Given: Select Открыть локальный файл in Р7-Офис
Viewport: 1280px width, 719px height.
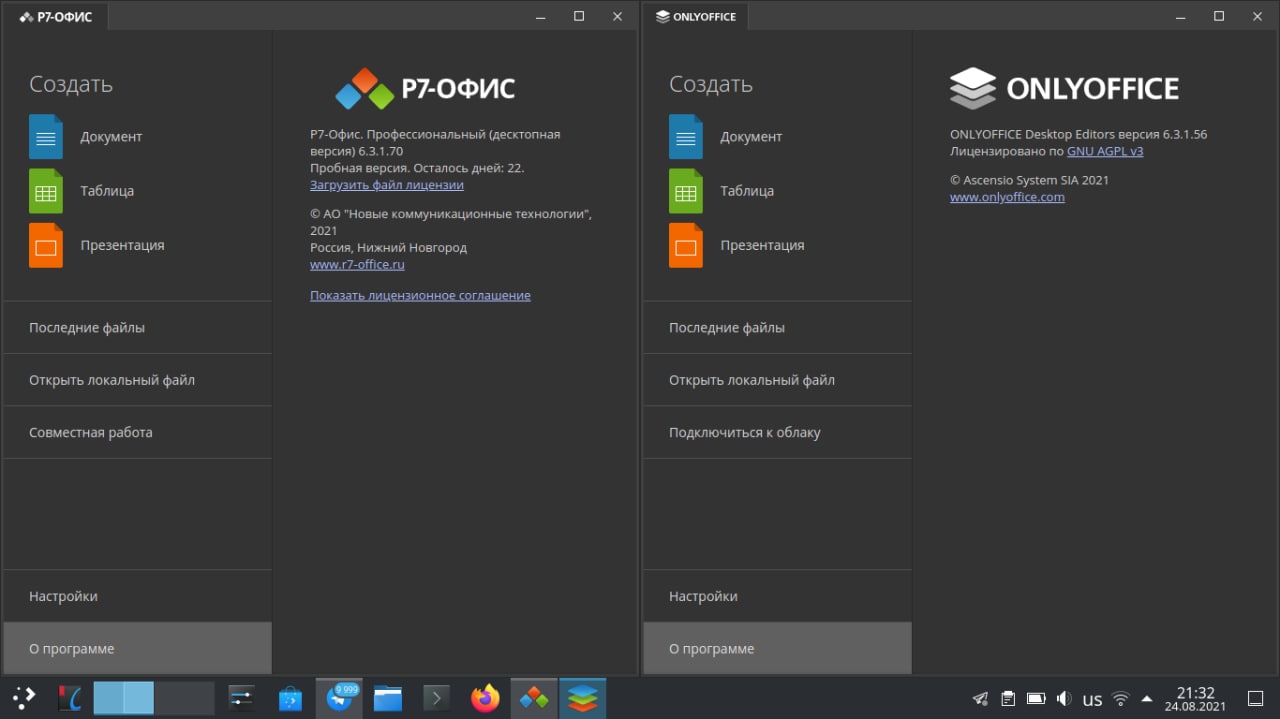Looking at the screenshot, I should [x=138, y=380].
